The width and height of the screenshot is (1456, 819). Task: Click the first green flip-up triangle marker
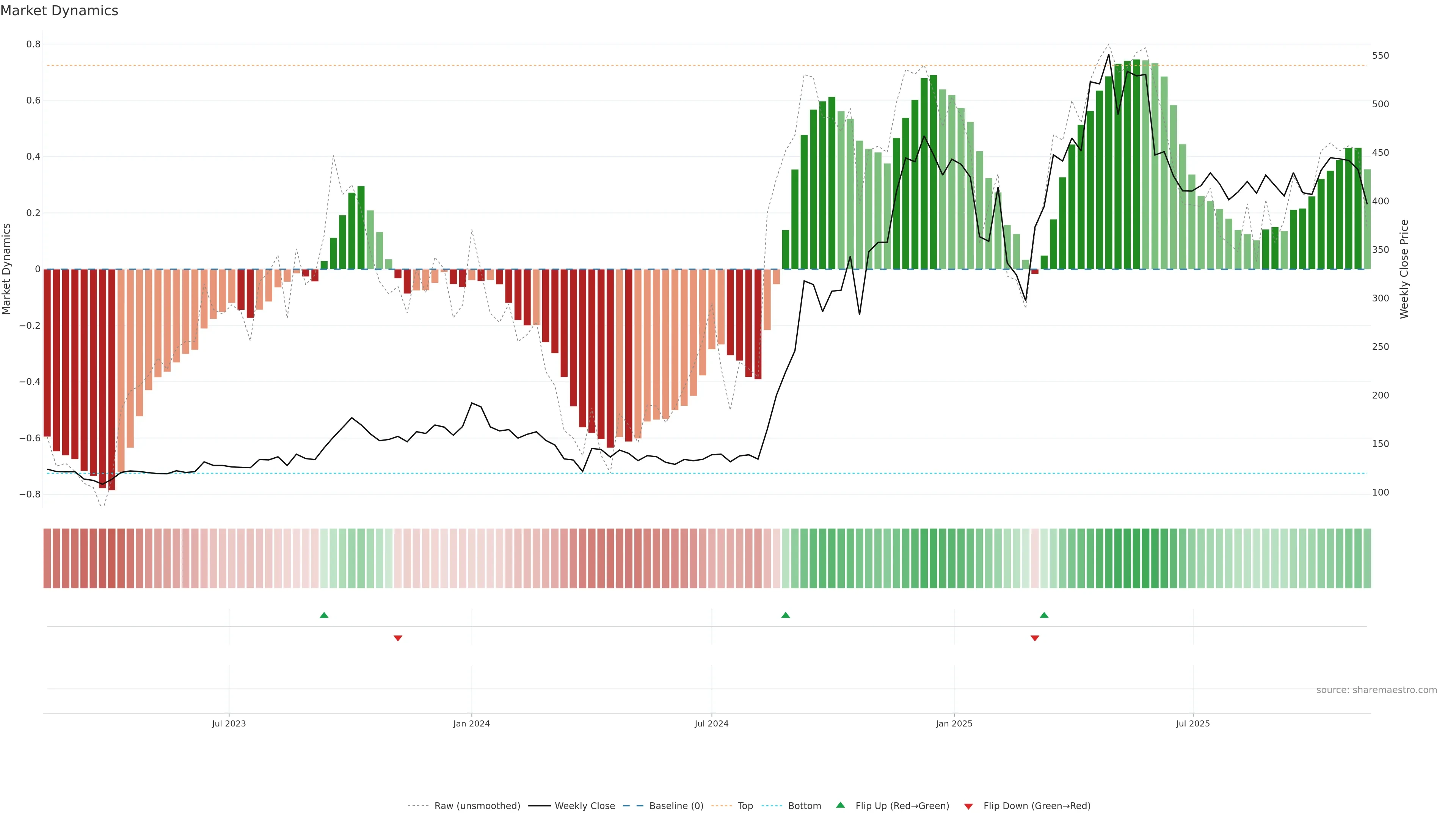click(324, 615)
